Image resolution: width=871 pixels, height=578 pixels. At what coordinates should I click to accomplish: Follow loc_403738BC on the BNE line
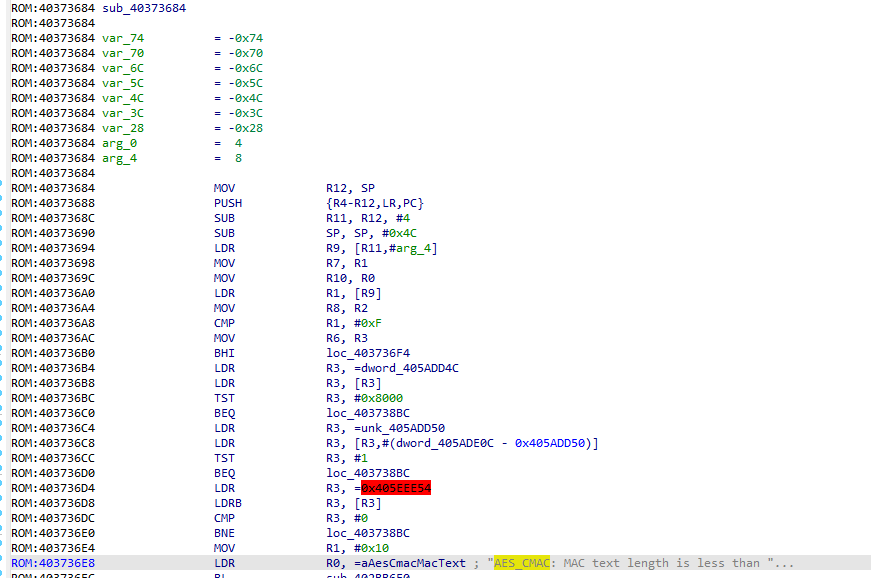click(368, 533)
